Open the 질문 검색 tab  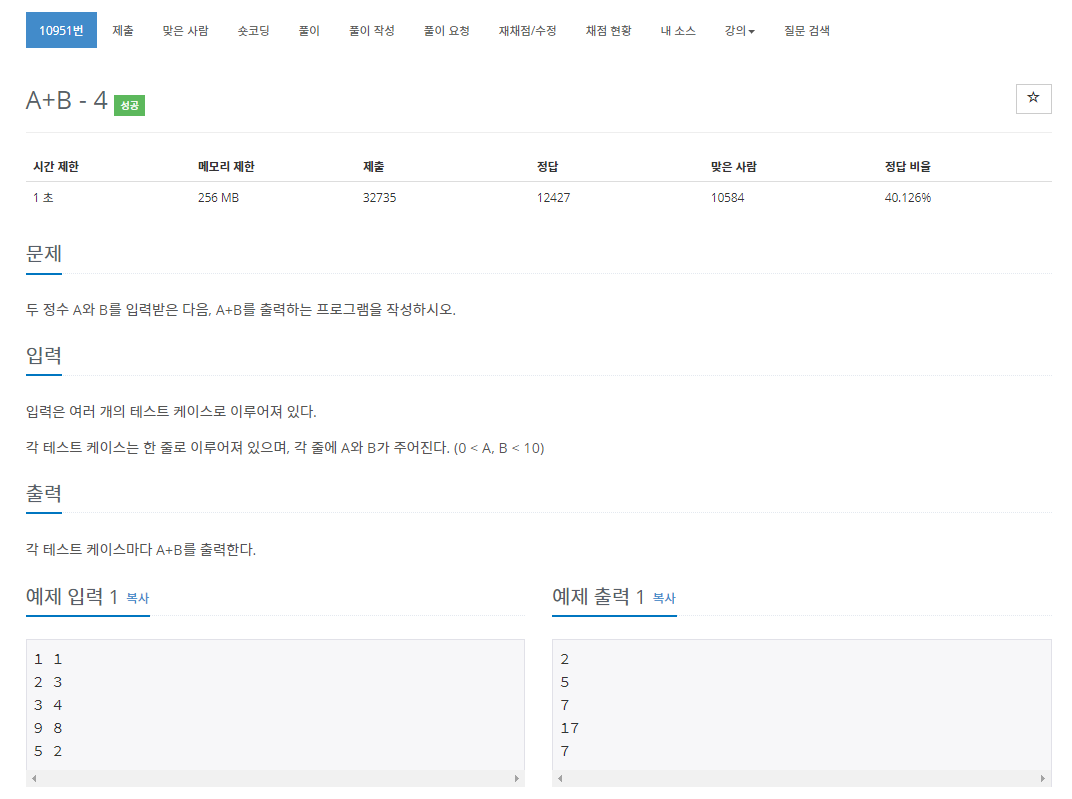[807, 30]
